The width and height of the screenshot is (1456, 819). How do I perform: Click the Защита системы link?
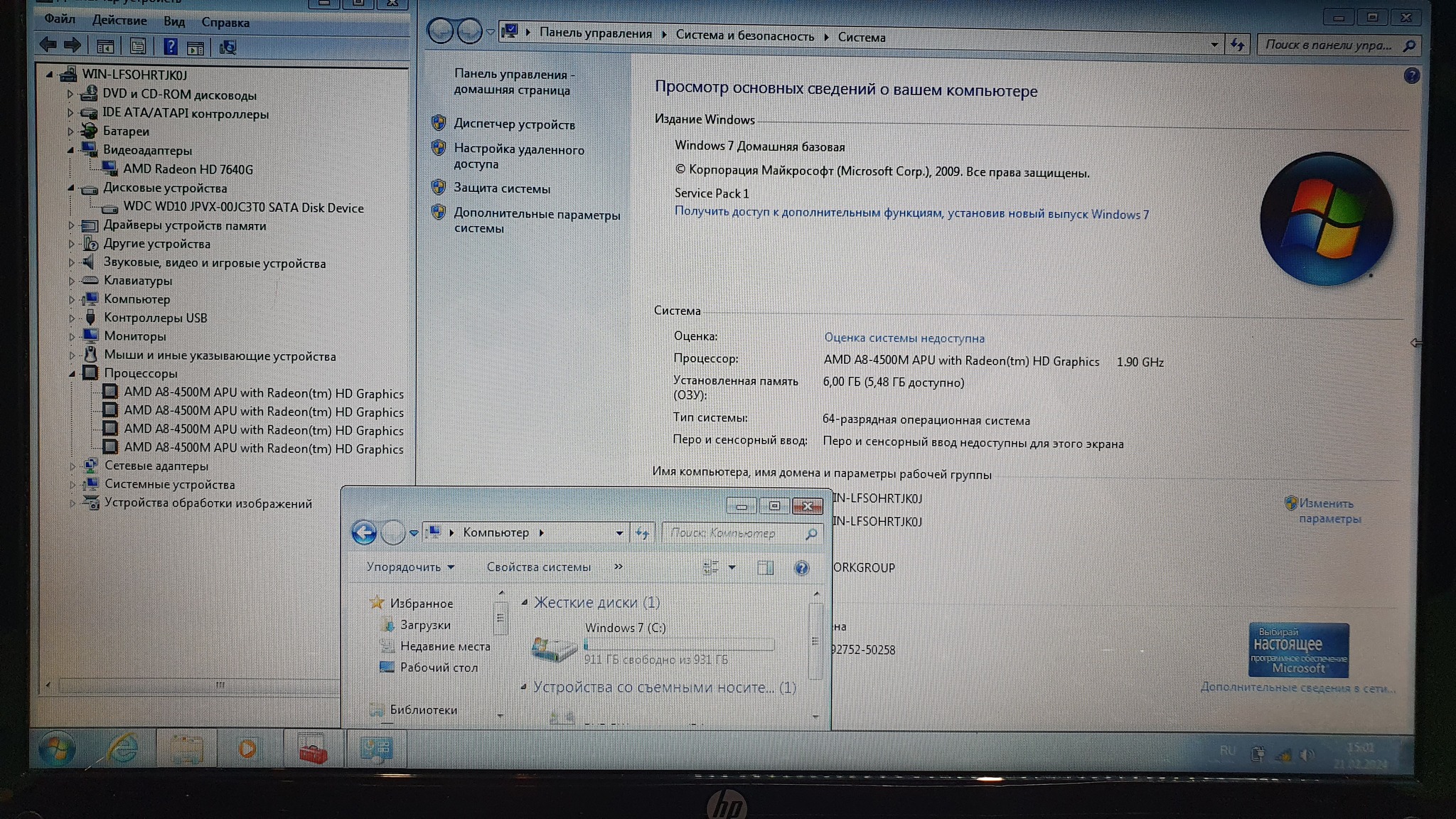point(502,188)
